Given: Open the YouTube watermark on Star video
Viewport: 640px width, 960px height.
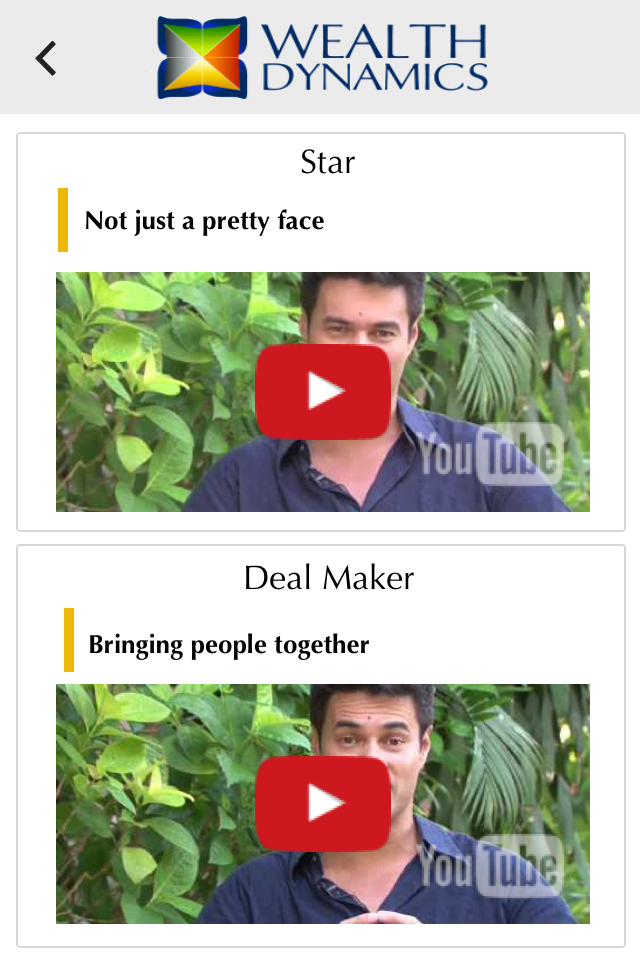Looking at the screenshot, I should [x=491, y=454].
